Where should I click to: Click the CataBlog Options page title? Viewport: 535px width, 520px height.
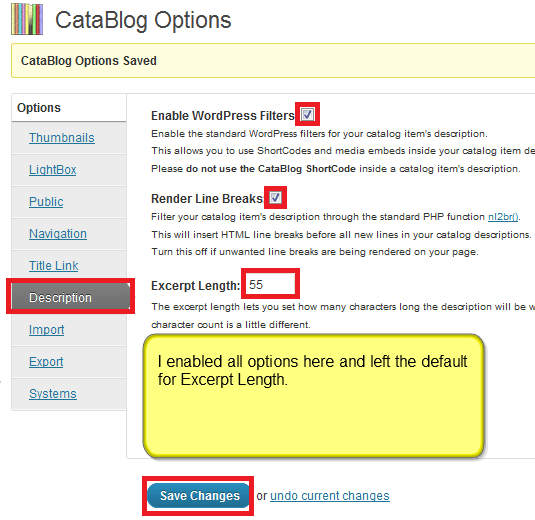143,20
